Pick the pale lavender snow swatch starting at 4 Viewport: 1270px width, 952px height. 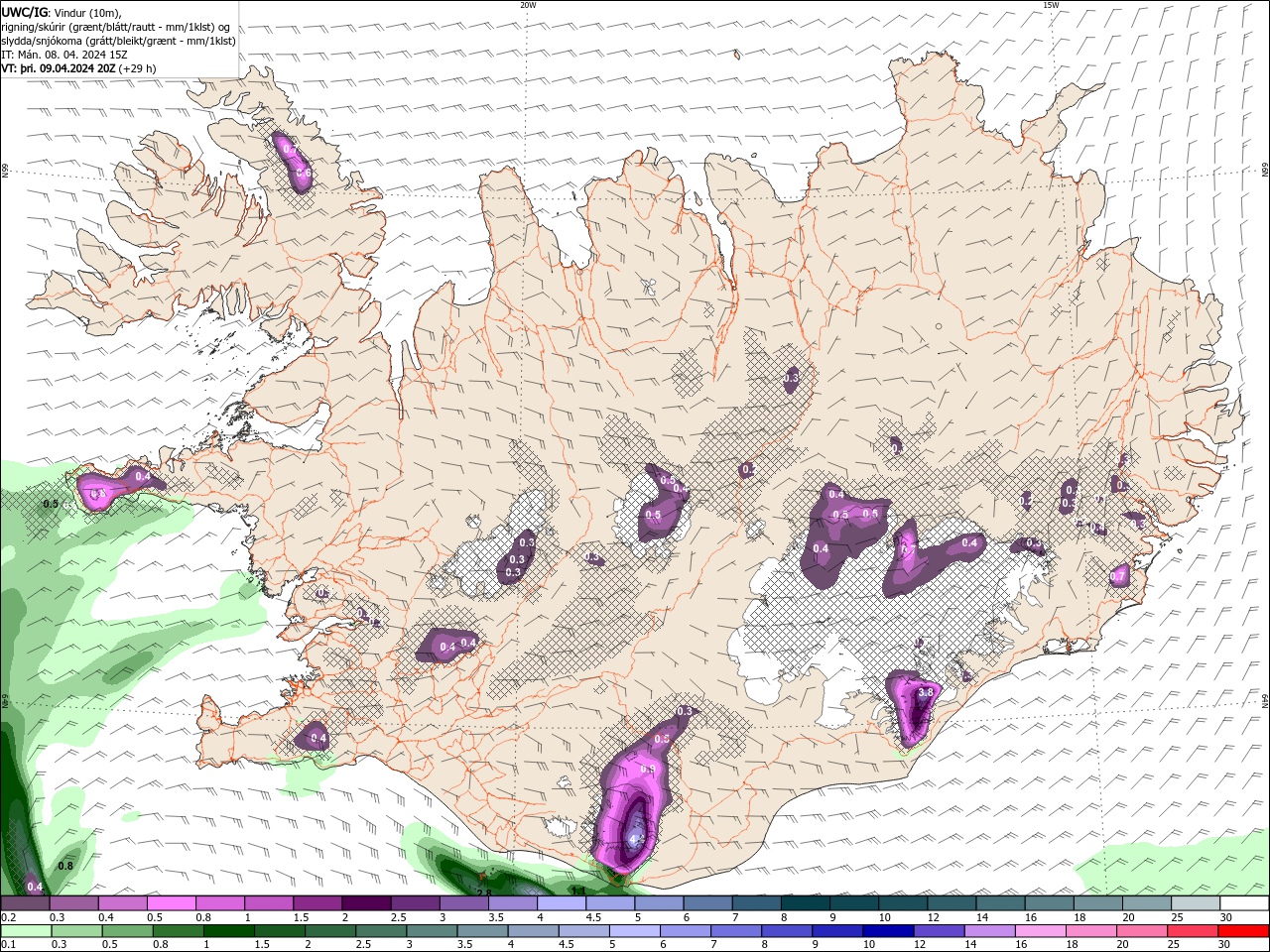point(561,903)
